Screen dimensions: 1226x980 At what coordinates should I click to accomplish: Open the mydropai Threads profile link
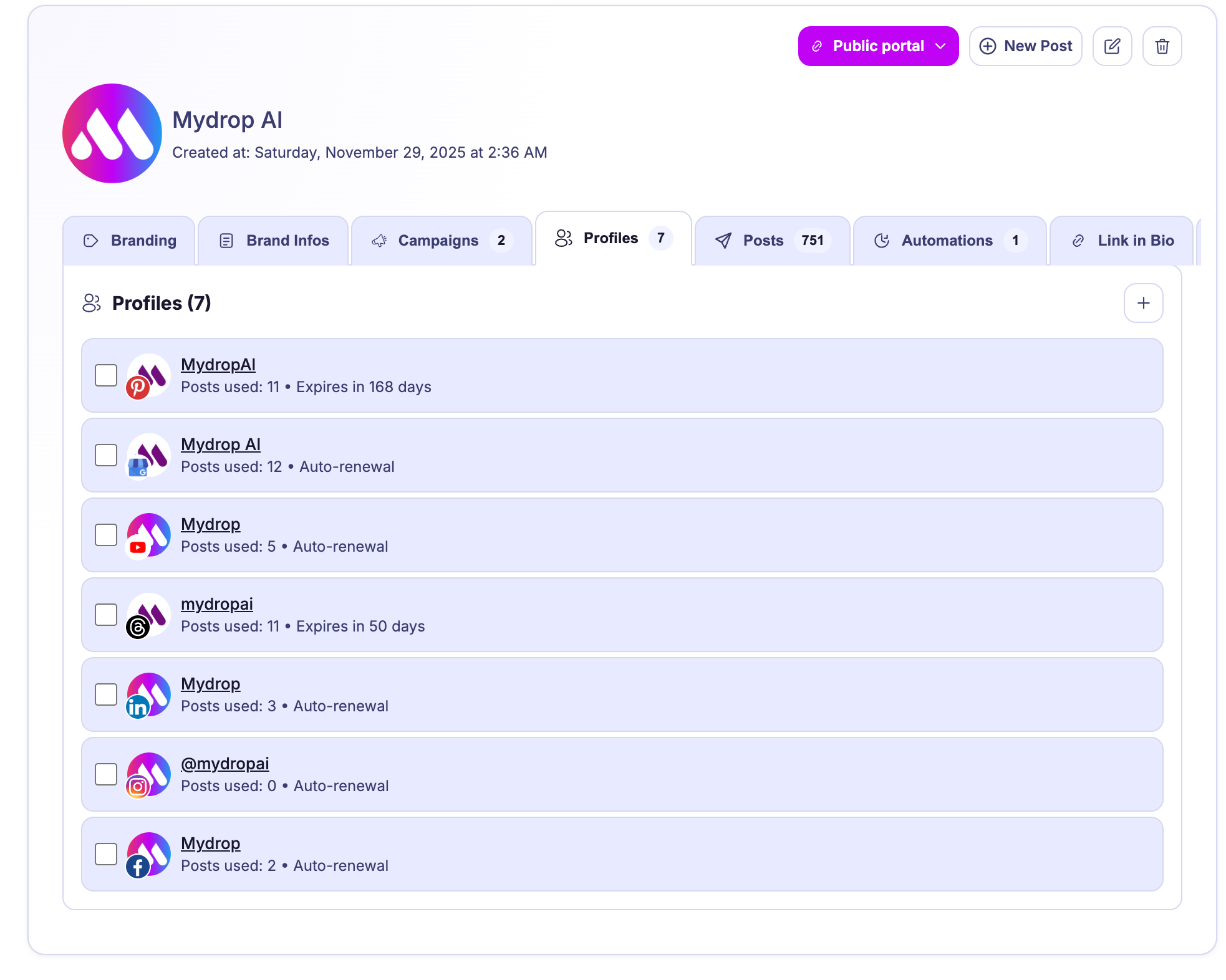tap(217, 604)
